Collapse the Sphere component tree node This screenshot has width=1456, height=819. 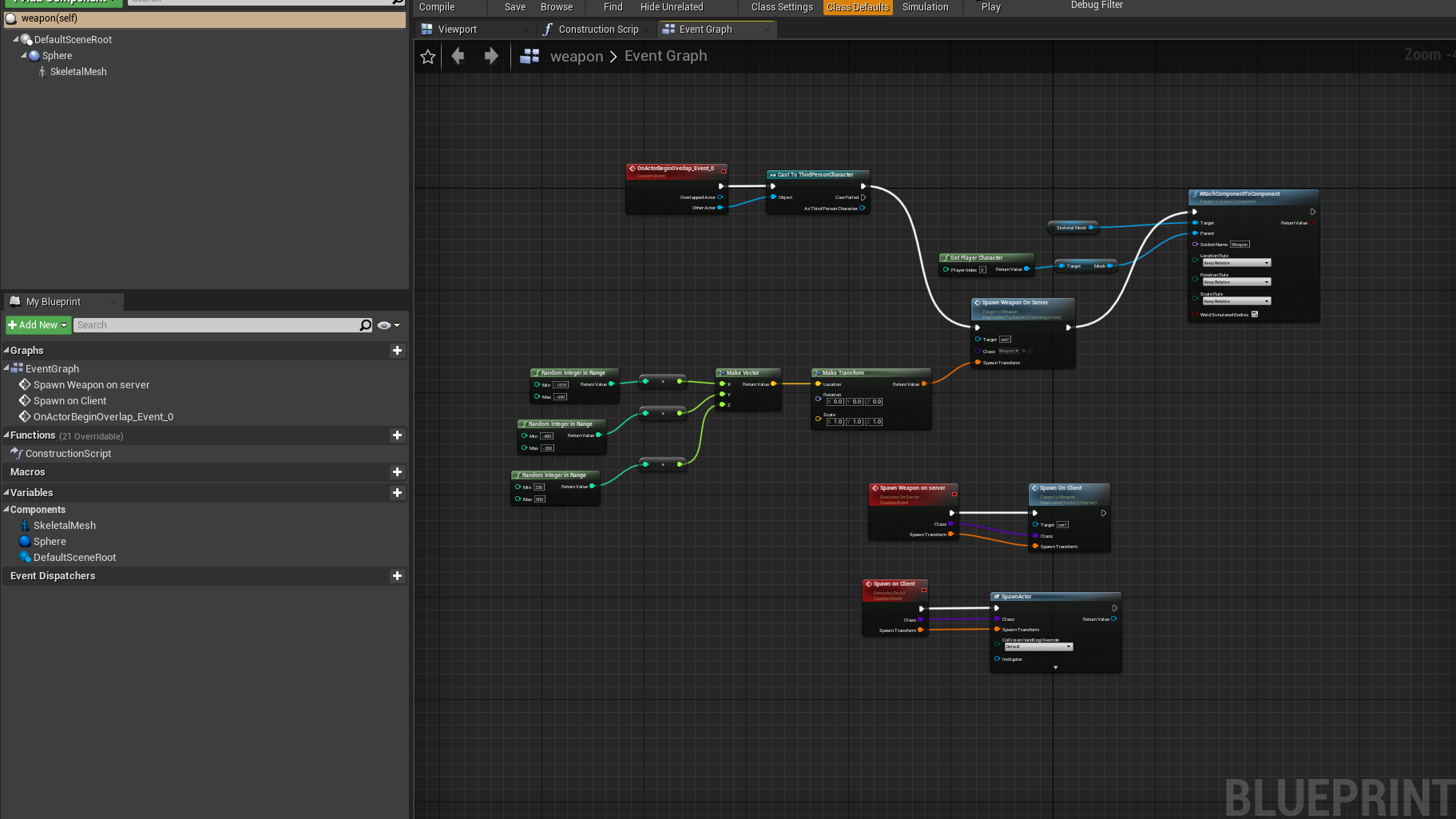coord(24,56)
